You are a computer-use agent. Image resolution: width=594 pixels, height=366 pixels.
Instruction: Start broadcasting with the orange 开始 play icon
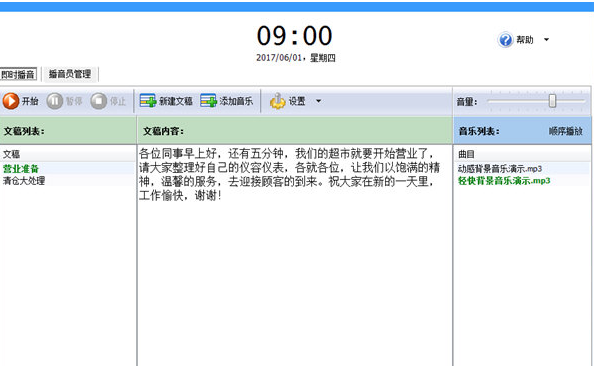[x=11, y=101]
